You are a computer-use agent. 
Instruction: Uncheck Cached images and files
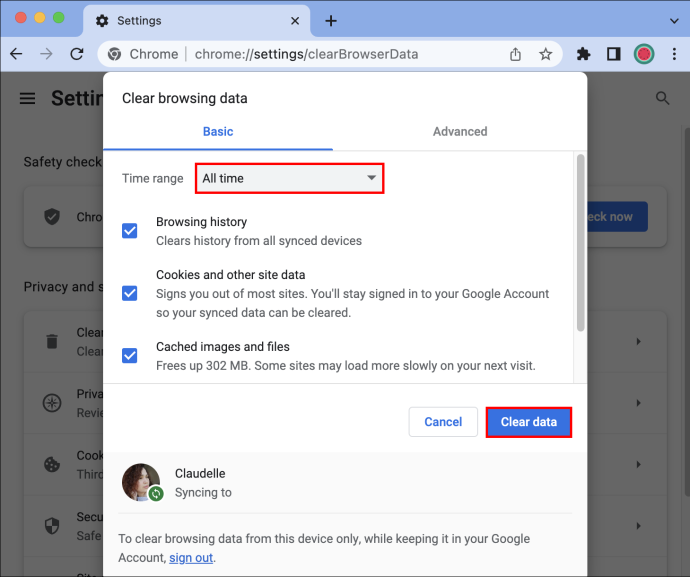129,356
